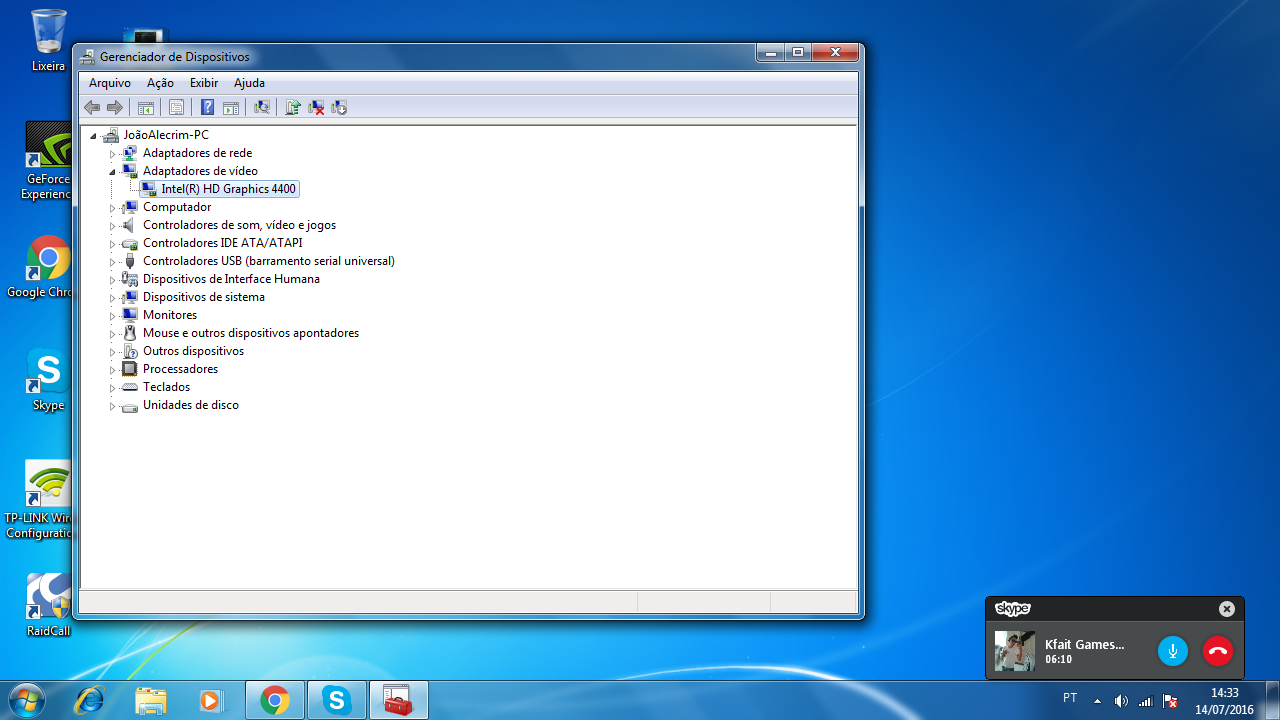This screenshot has height=720, width=1280.
Task: Expand Controladores de som, vídeo e jogos
Action: pos(112,225)
